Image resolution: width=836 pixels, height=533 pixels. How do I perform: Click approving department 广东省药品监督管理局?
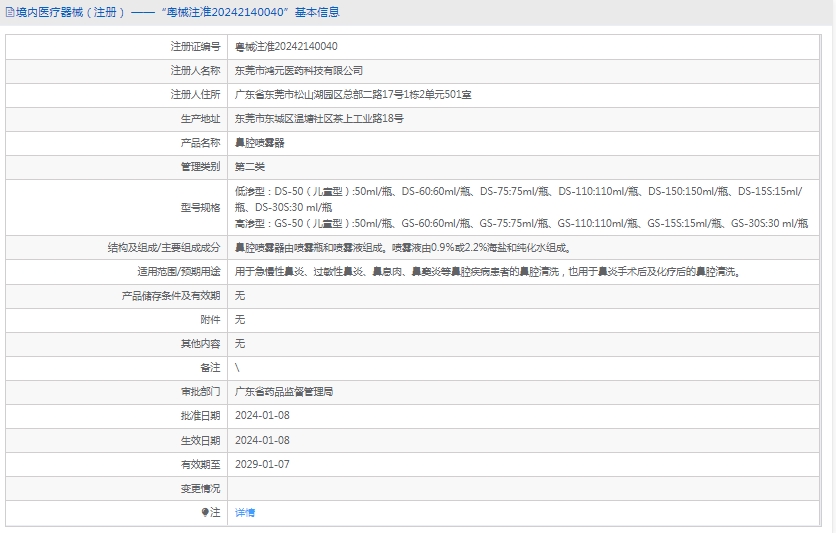(x=284, y=392)
